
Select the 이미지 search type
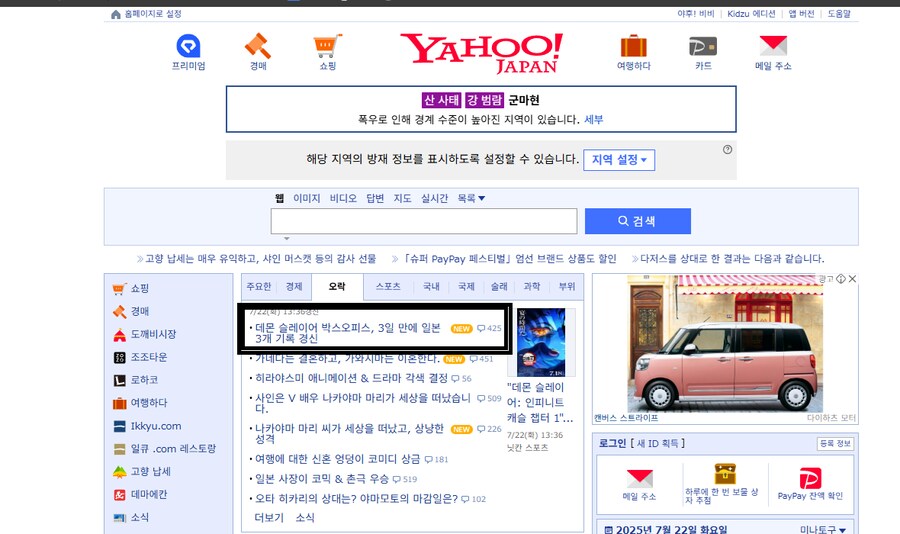click(x=307, y=198)
